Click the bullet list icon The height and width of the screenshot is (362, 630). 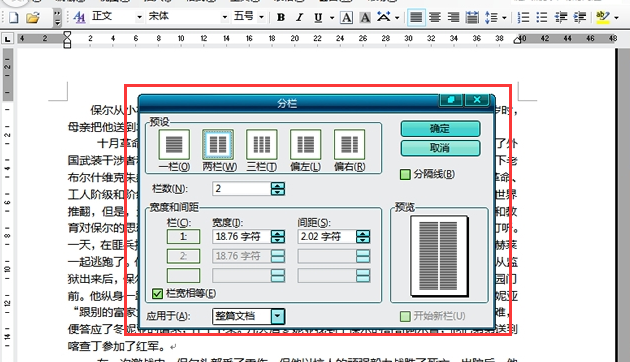tap(542, 17)
